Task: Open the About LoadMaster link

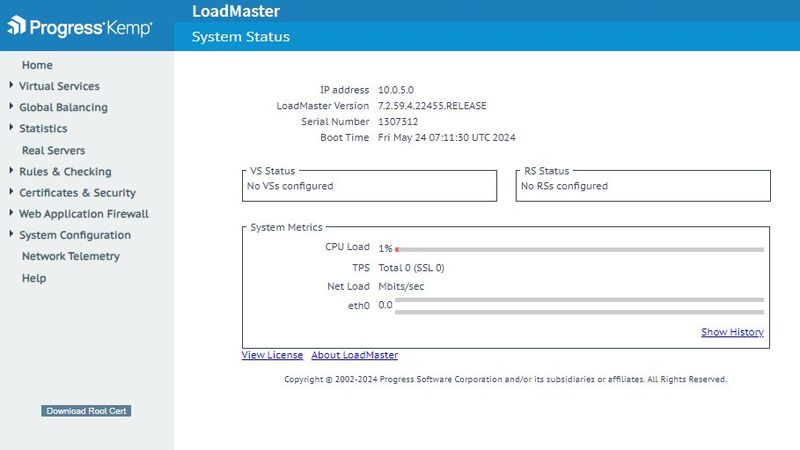Action: click(x=355, y=355)
